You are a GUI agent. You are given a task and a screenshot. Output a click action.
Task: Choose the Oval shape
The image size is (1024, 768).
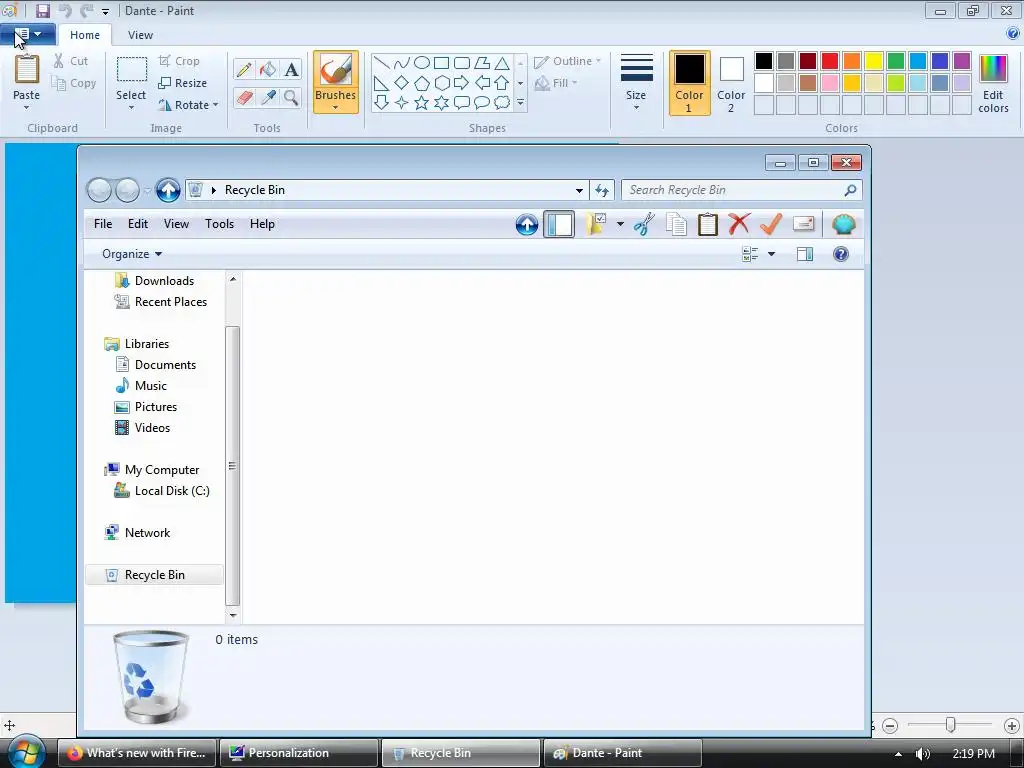click(x=422, y=63)
